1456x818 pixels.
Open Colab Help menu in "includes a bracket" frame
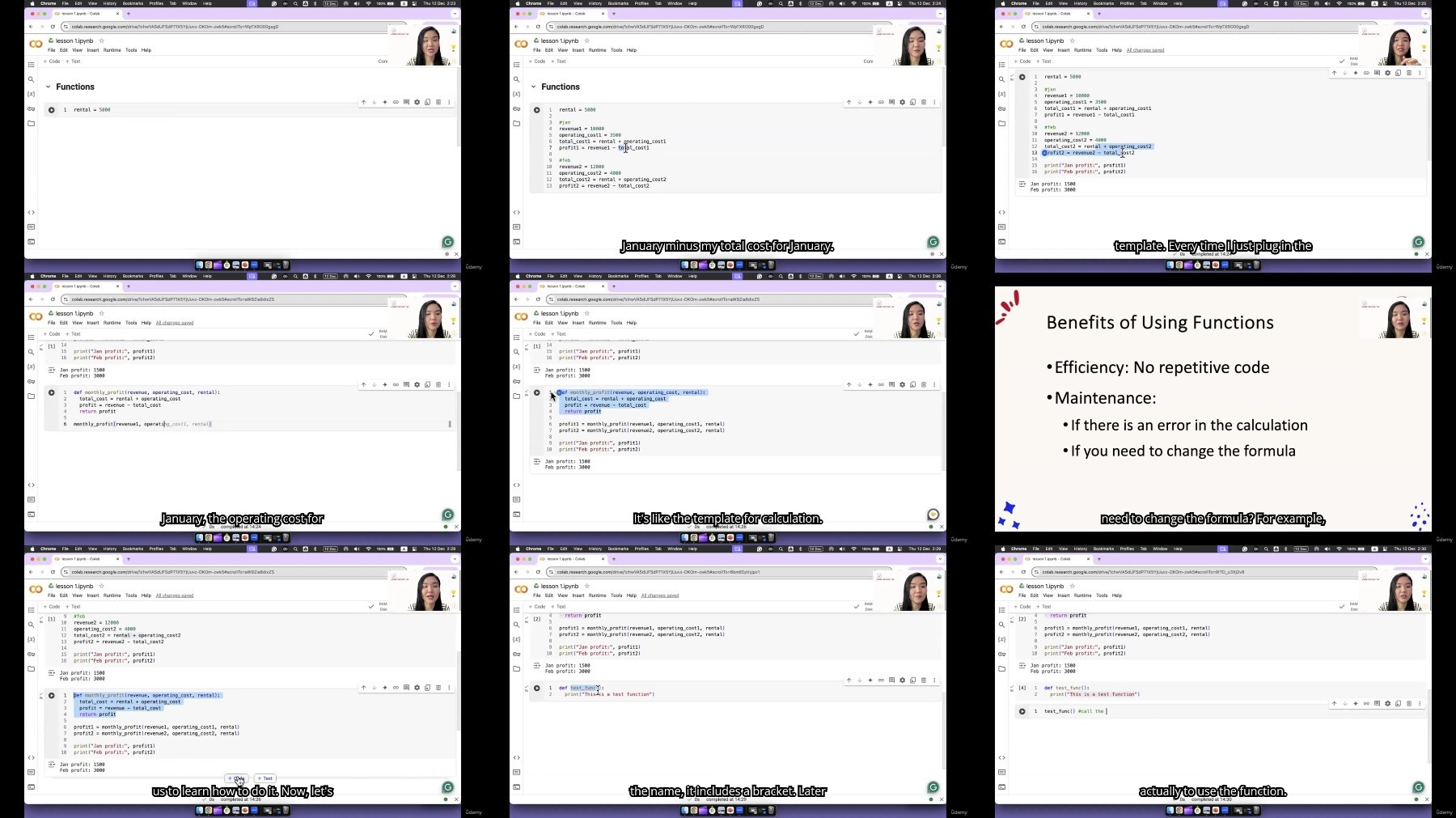(632, 595)
